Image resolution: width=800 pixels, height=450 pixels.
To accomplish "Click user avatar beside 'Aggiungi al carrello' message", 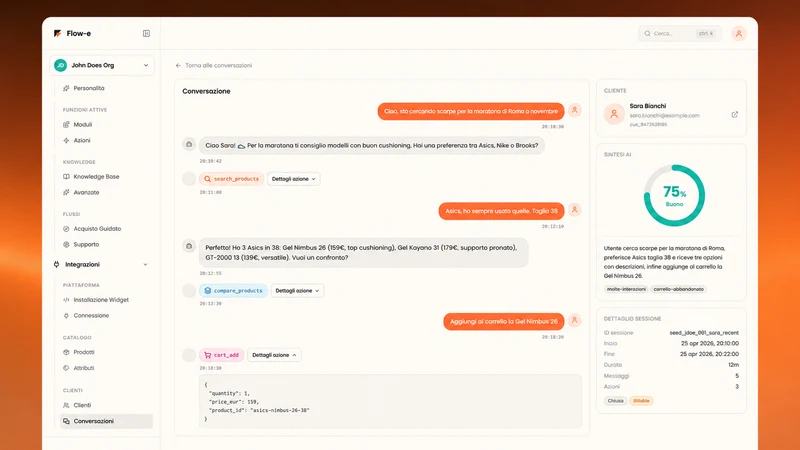I will pos(574,320).
